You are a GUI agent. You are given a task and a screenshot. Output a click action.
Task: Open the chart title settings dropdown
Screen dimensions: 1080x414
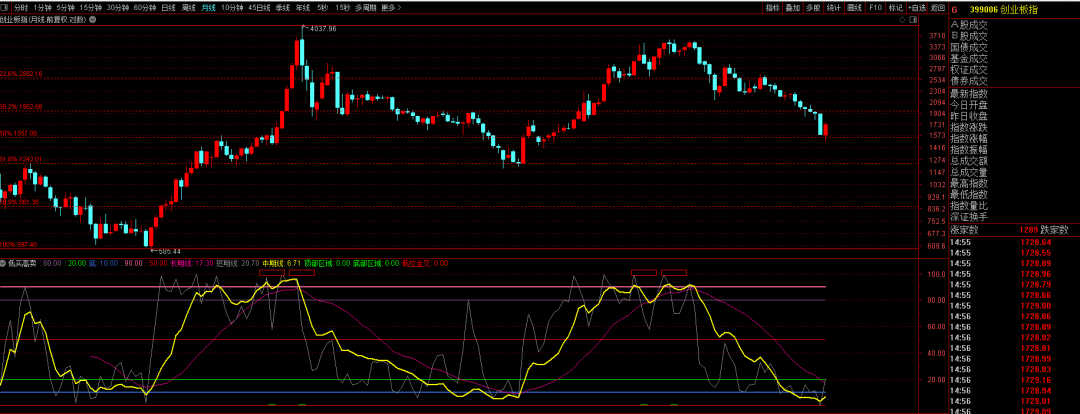point(91,18)
